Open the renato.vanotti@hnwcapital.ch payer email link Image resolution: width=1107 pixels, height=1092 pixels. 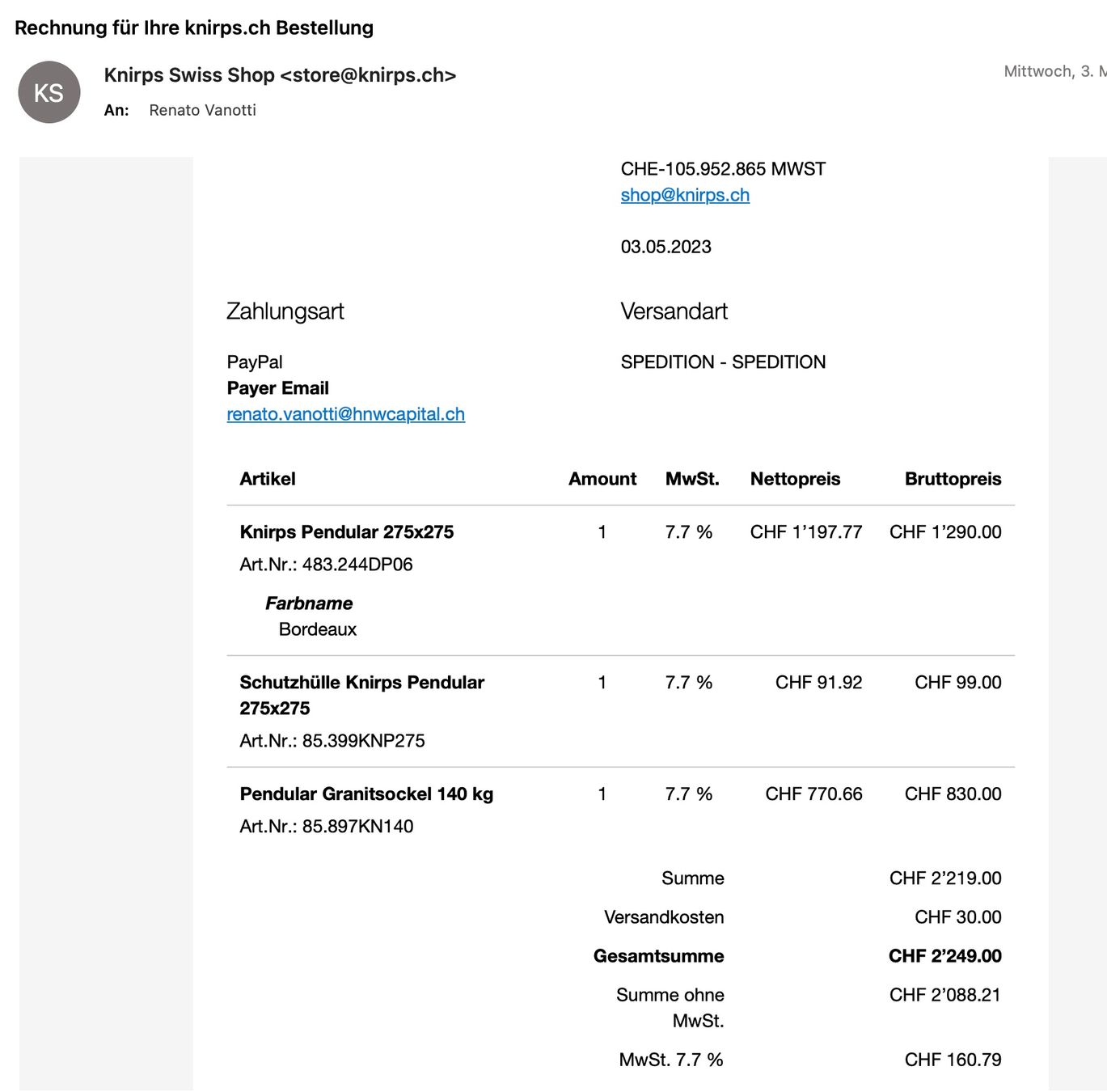pos(346,414)
